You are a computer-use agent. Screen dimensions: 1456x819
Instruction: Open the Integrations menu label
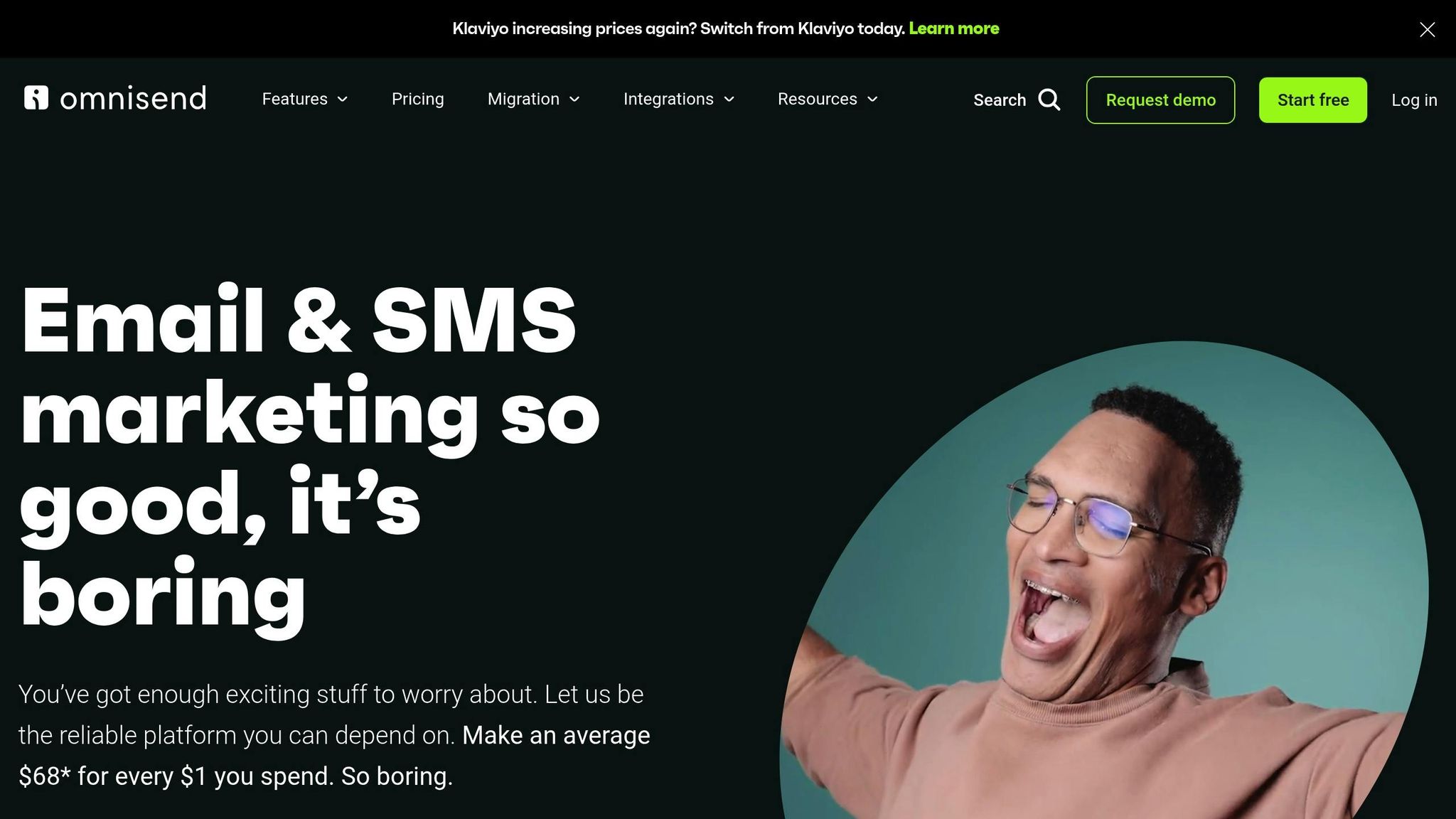[x=668, y=99]
